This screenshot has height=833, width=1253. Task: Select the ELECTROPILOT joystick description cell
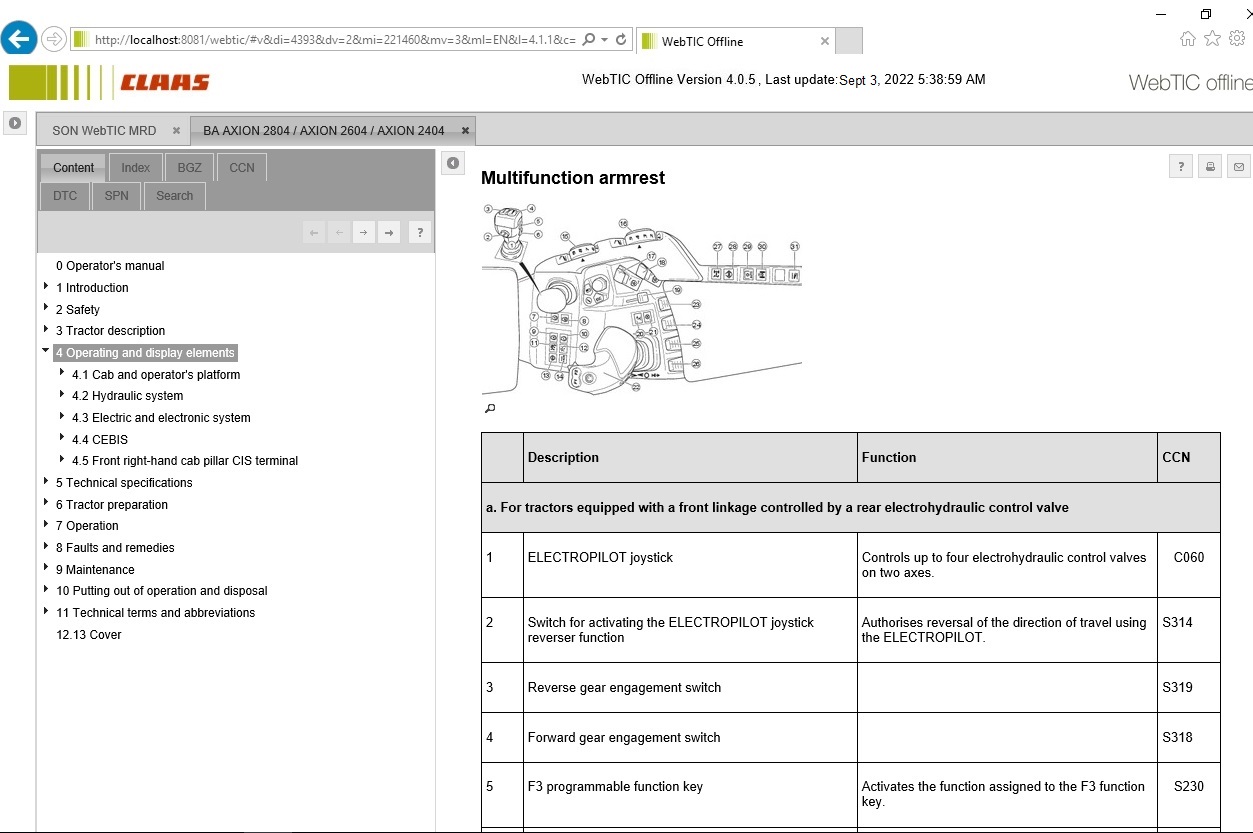tap(690, 565)
